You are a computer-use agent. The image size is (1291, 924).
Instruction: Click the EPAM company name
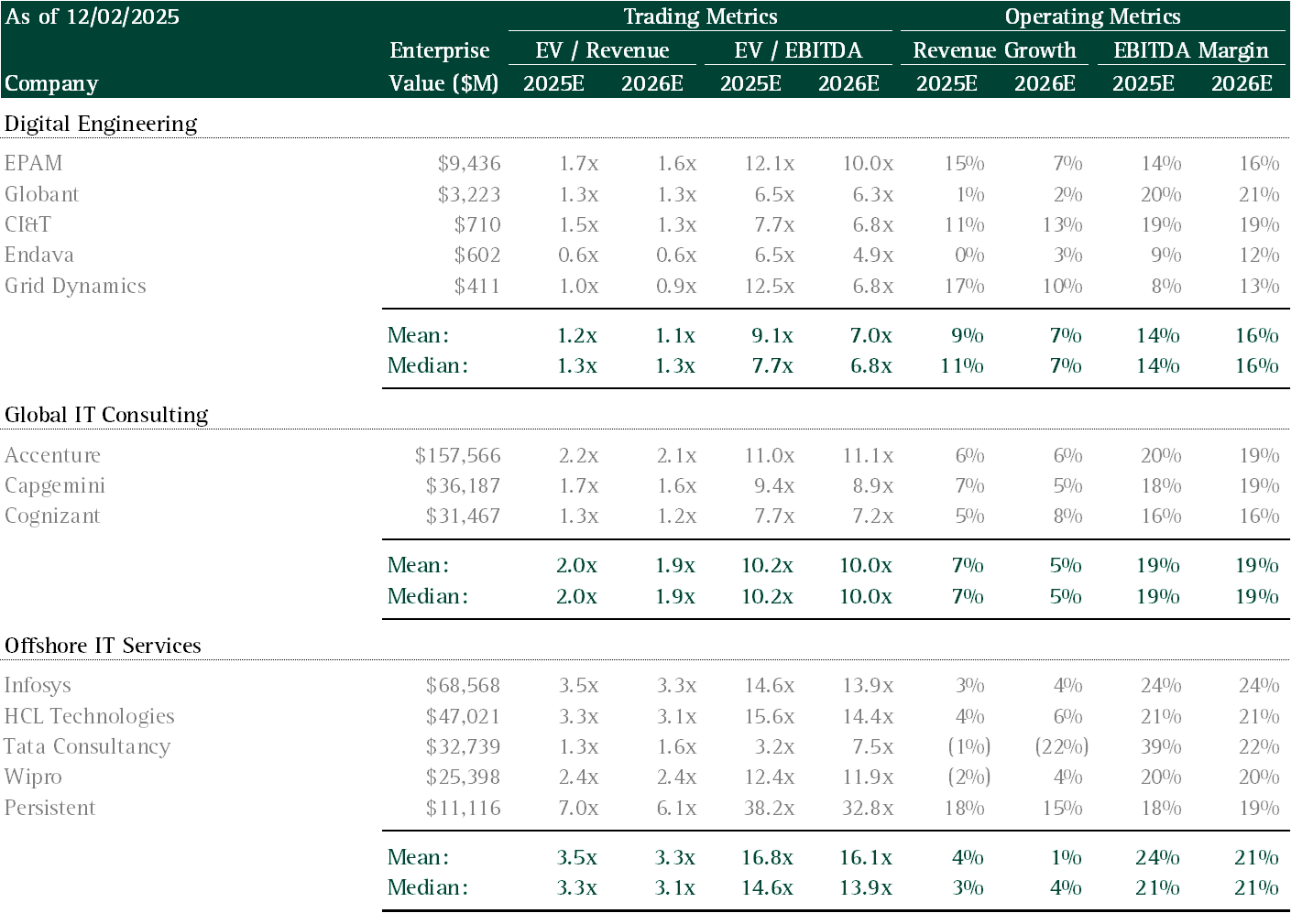[x=34, y=163]
